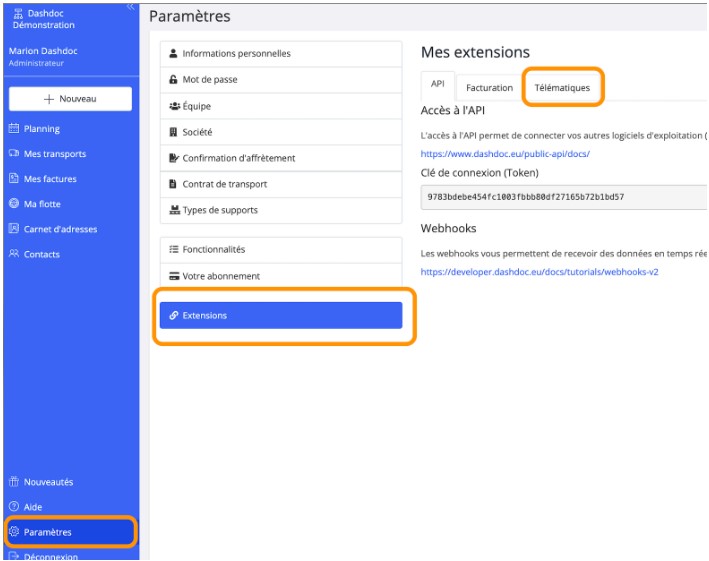Viewport: 709px width, 561px height.
Task: Click the Nouveautés gift icon
Action: coord(14,482)
